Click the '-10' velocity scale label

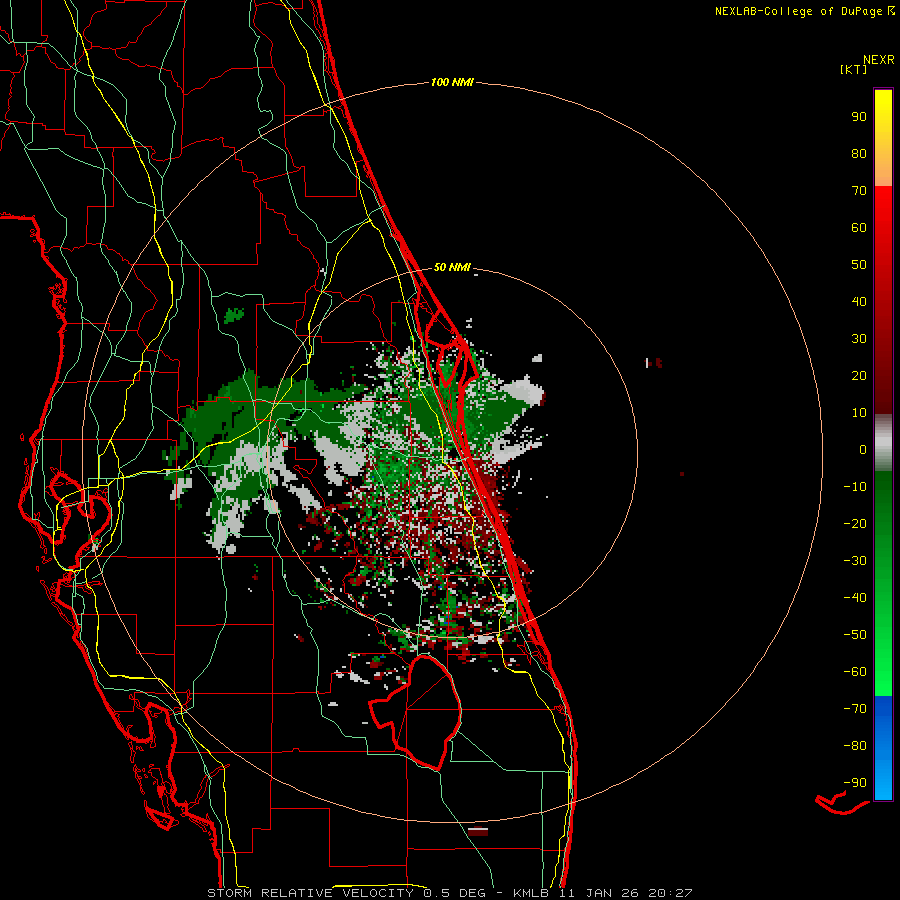tap(855, 487)
